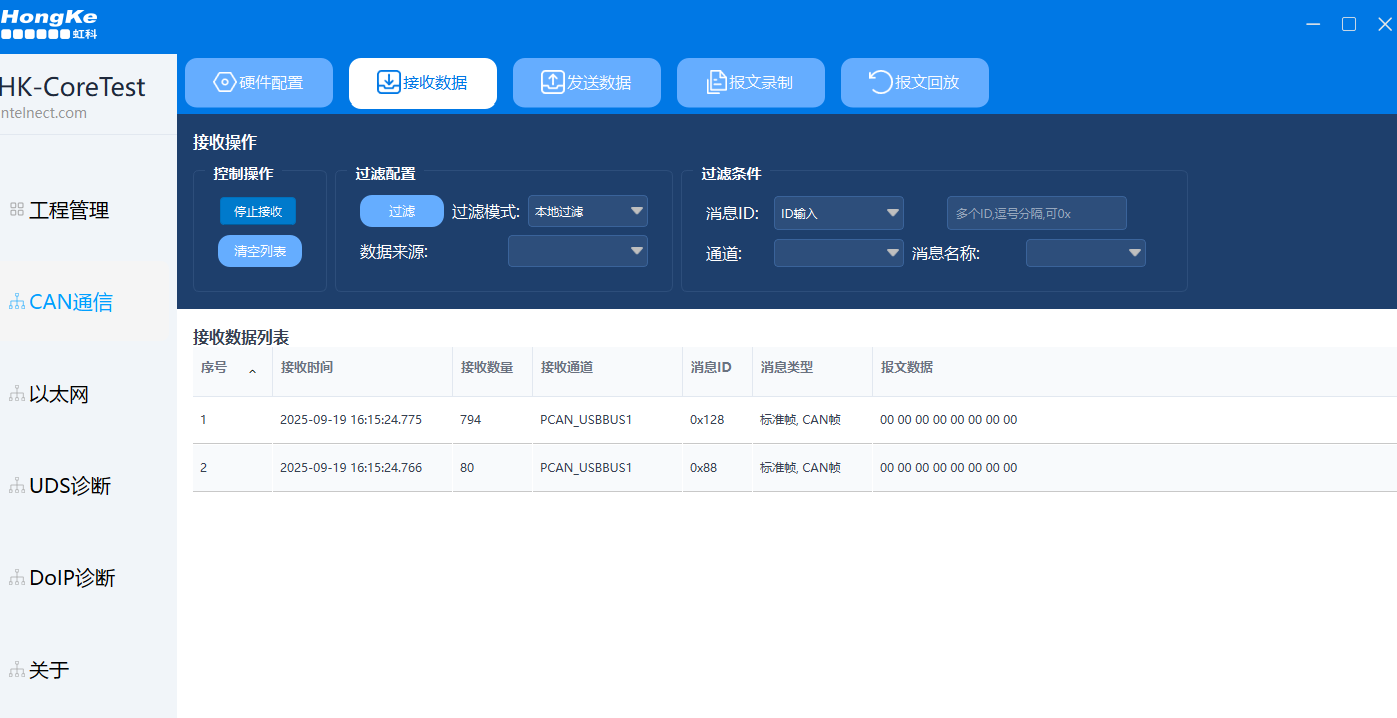Toggle sort arrow on 序号 column

(252, 370)
